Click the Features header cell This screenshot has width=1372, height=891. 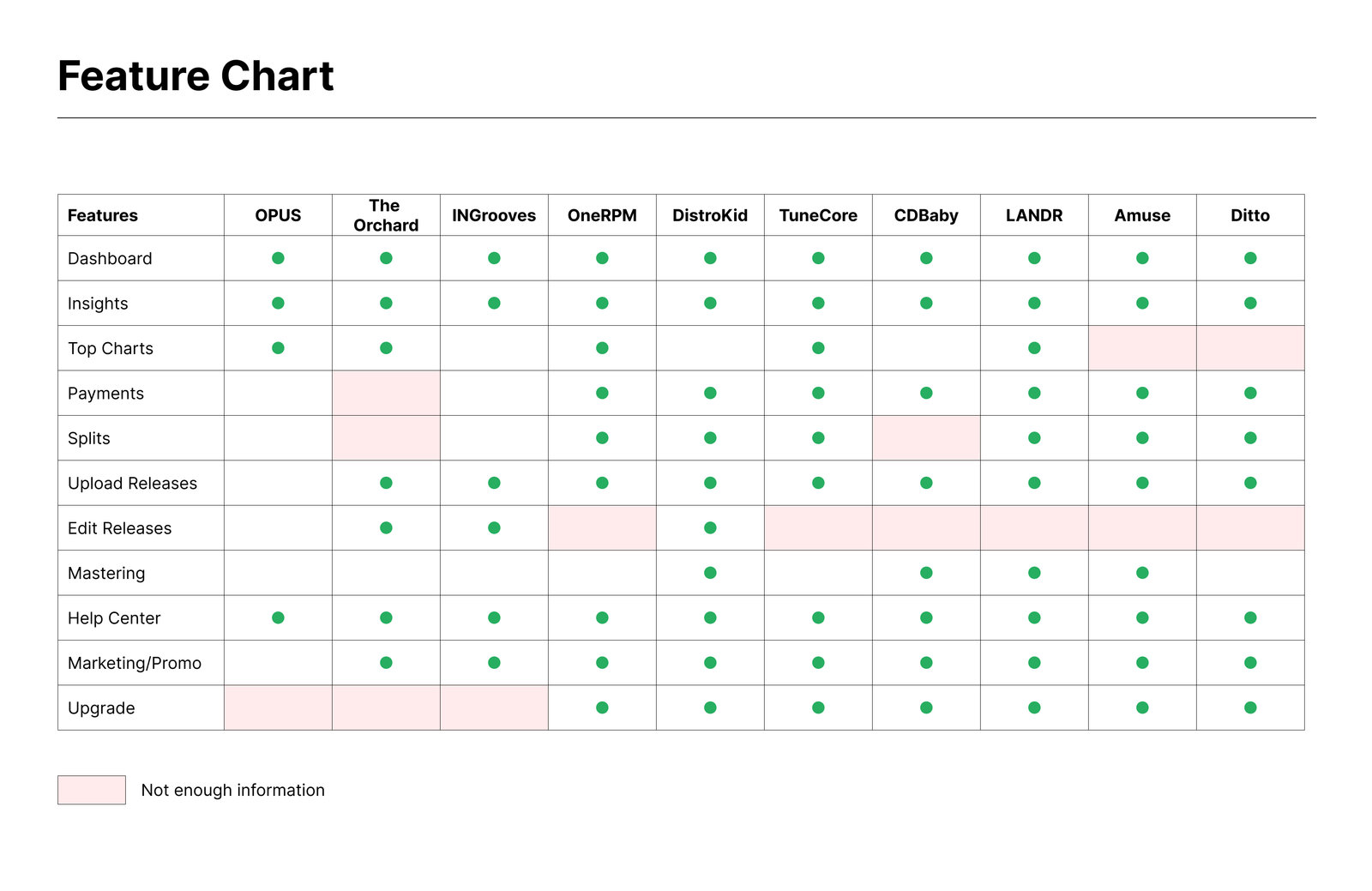[x=103, y=215]
